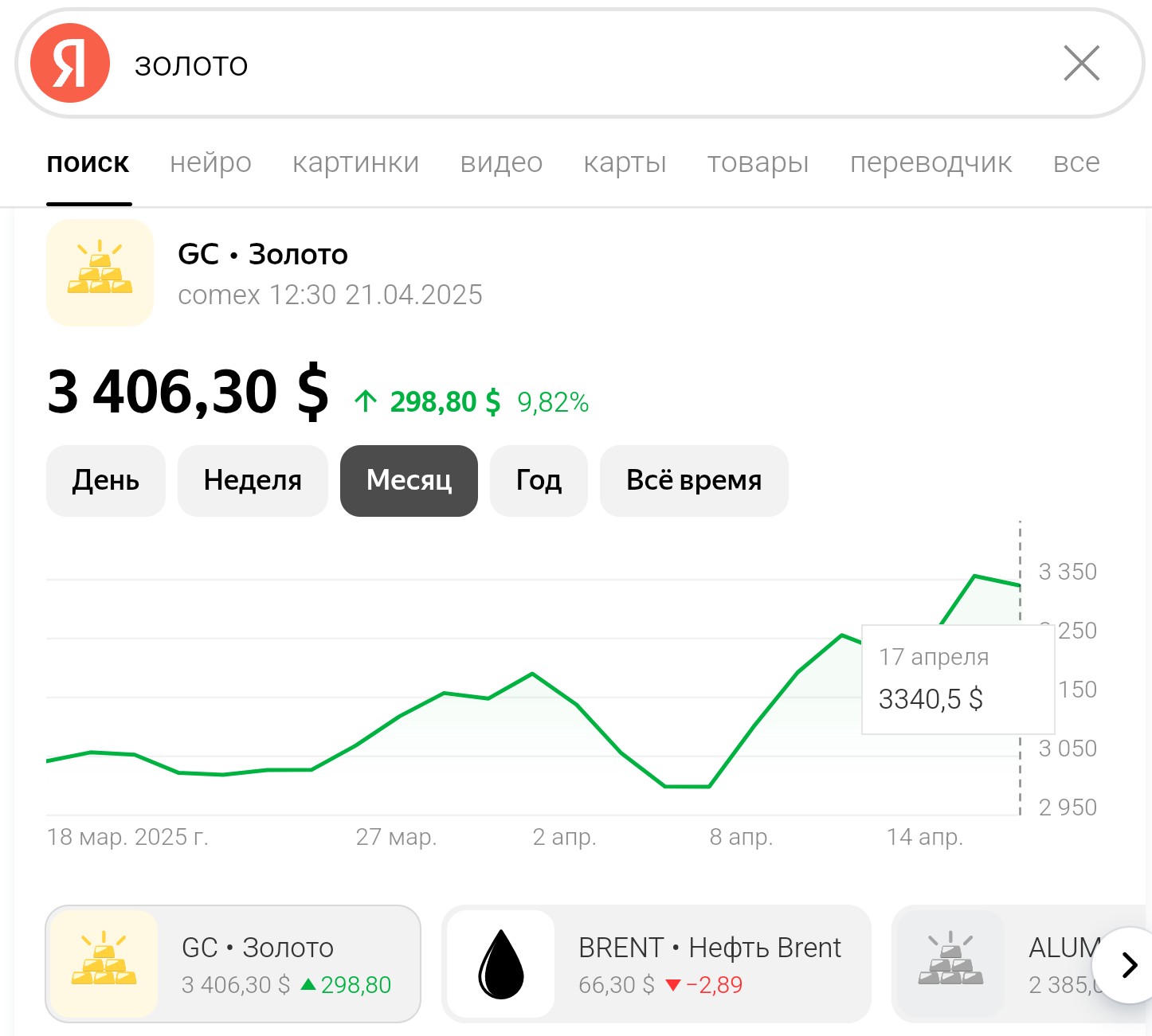Click gold bars icon in bottom card

point(104,964)
